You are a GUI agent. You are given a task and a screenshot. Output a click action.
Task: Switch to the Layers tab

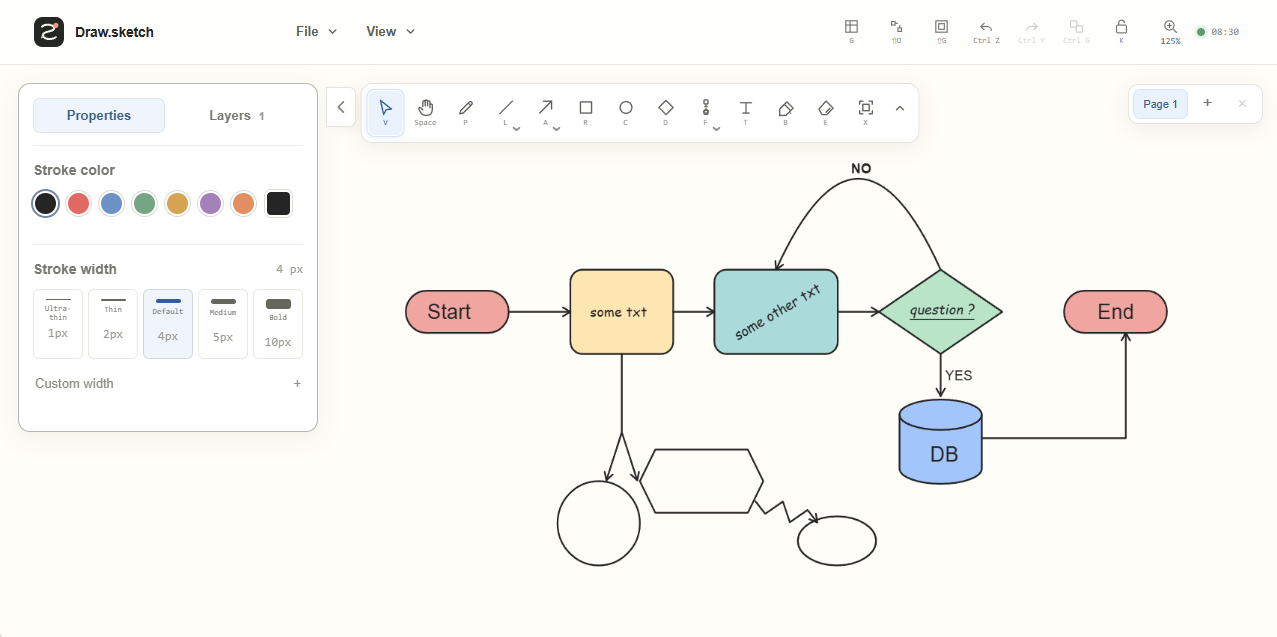tap(236, 115)
